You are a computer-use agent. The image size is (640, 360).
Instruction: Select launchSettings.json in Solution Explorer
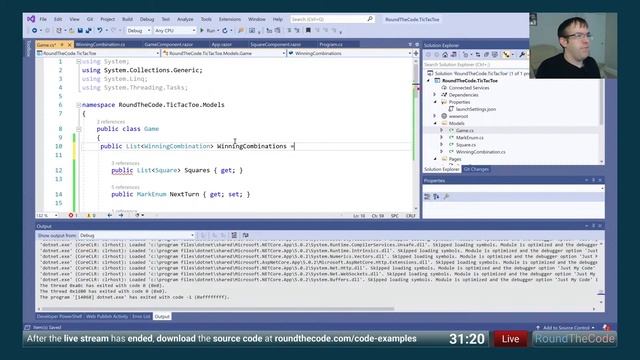[x=476, y=109]
